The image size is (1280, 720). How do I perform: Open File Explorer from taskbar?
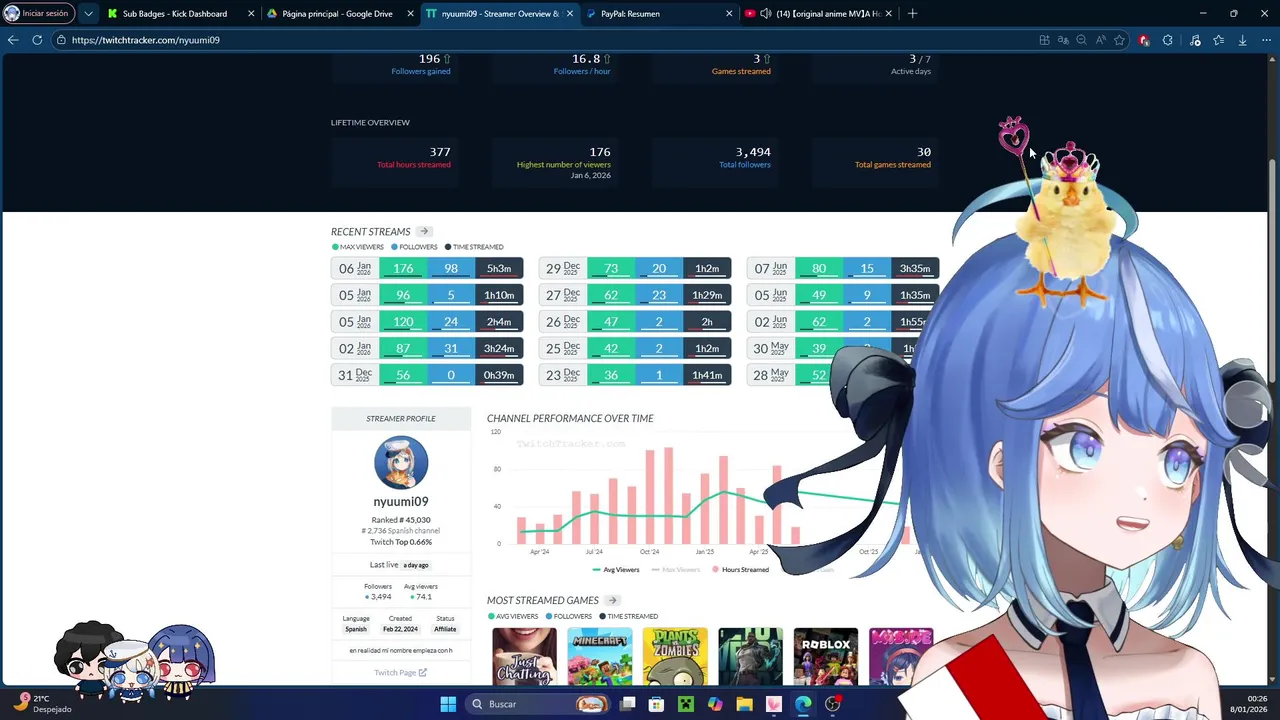[744, 704]
